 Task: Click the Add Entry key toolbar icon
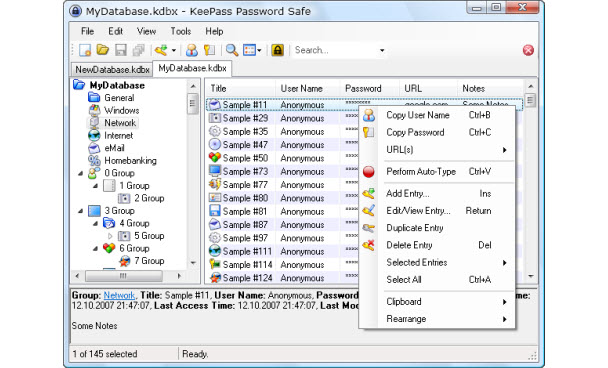[161, 50]
